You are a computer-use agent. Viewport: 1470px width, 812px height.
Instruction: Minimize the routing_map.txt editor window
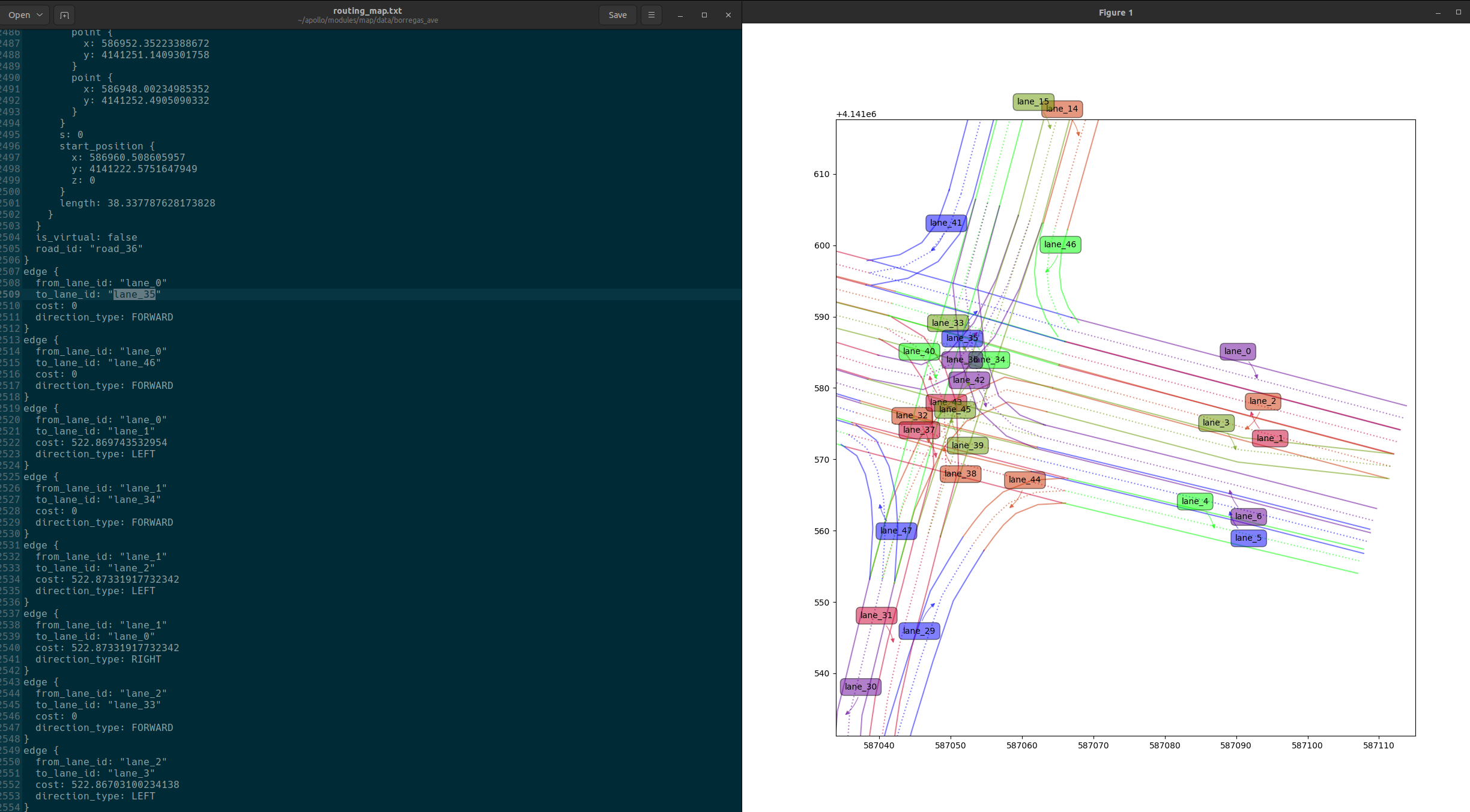680,15
